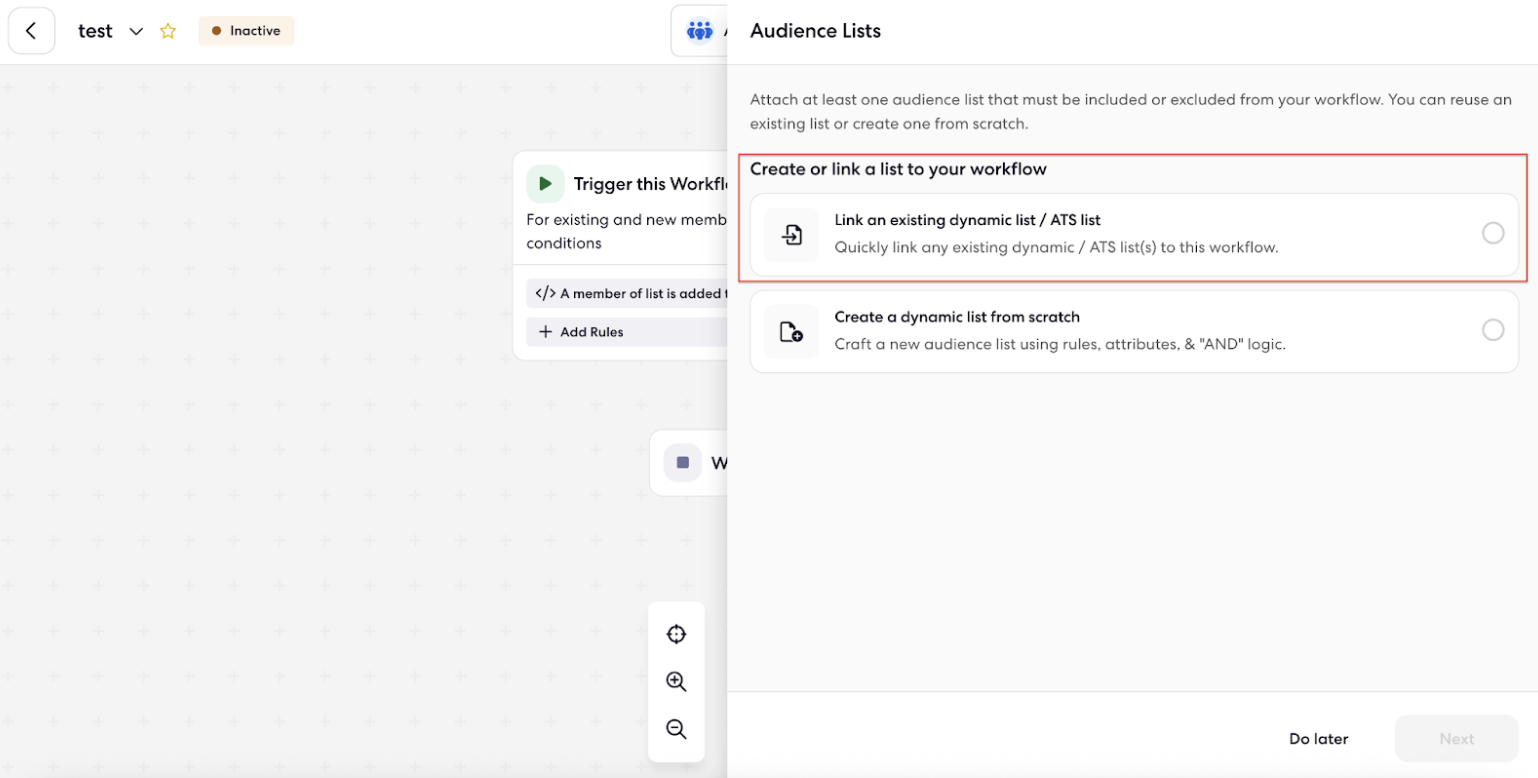Viewport: 1538px width, 778px height.
Task: Click the purple stop node icon
Action: coord(683,463)
